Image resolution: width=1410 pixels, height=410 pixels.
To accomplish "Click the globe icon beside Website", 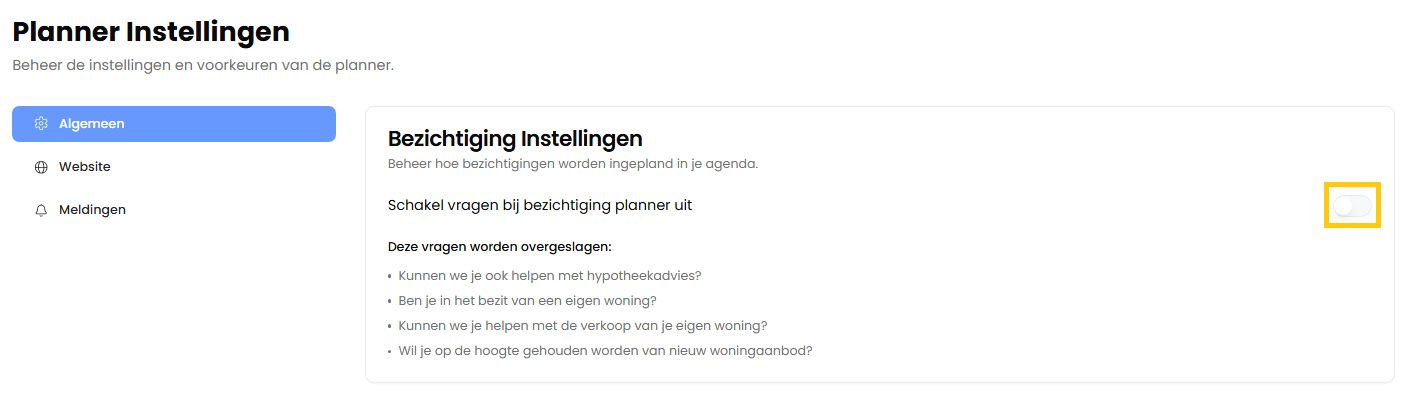I will (x=41, y=167).
